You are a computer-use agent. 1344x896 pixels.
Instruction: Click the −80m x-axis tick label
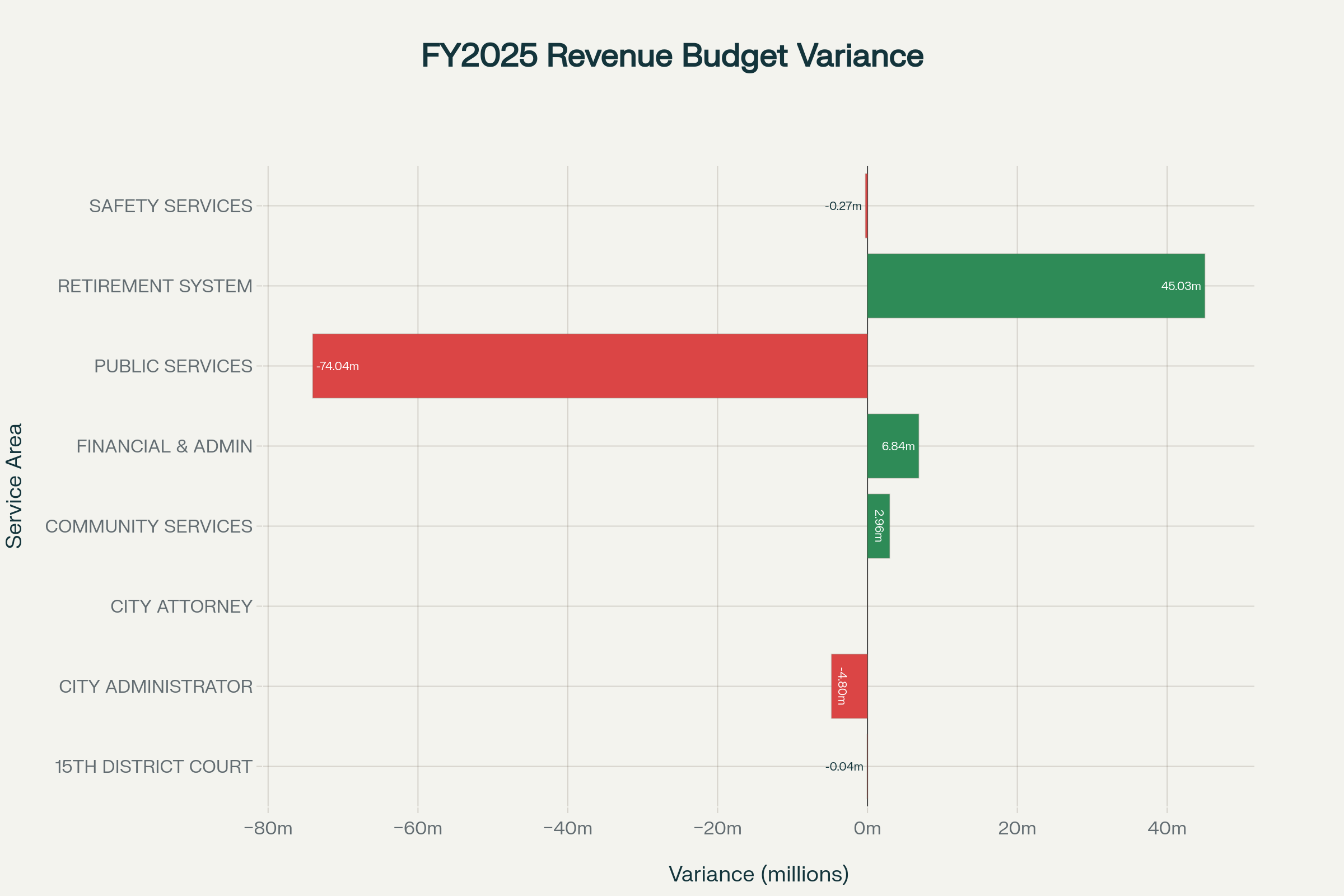(268, 829)
